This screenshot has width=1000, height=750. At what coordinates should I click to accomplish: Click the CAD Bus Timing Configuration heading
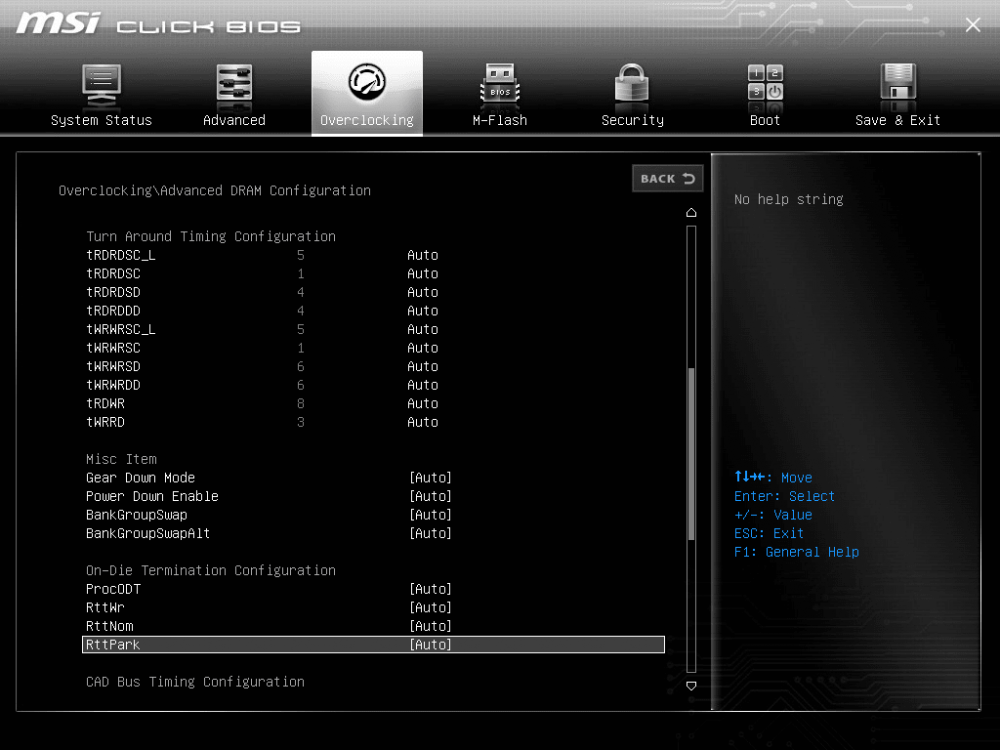[x=195, y=682]
